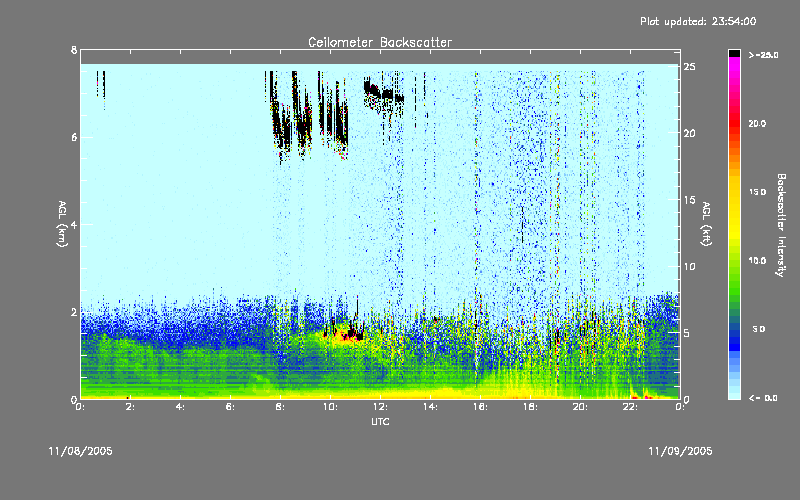Click the "6:" UTC hour tick

point(230,407)
